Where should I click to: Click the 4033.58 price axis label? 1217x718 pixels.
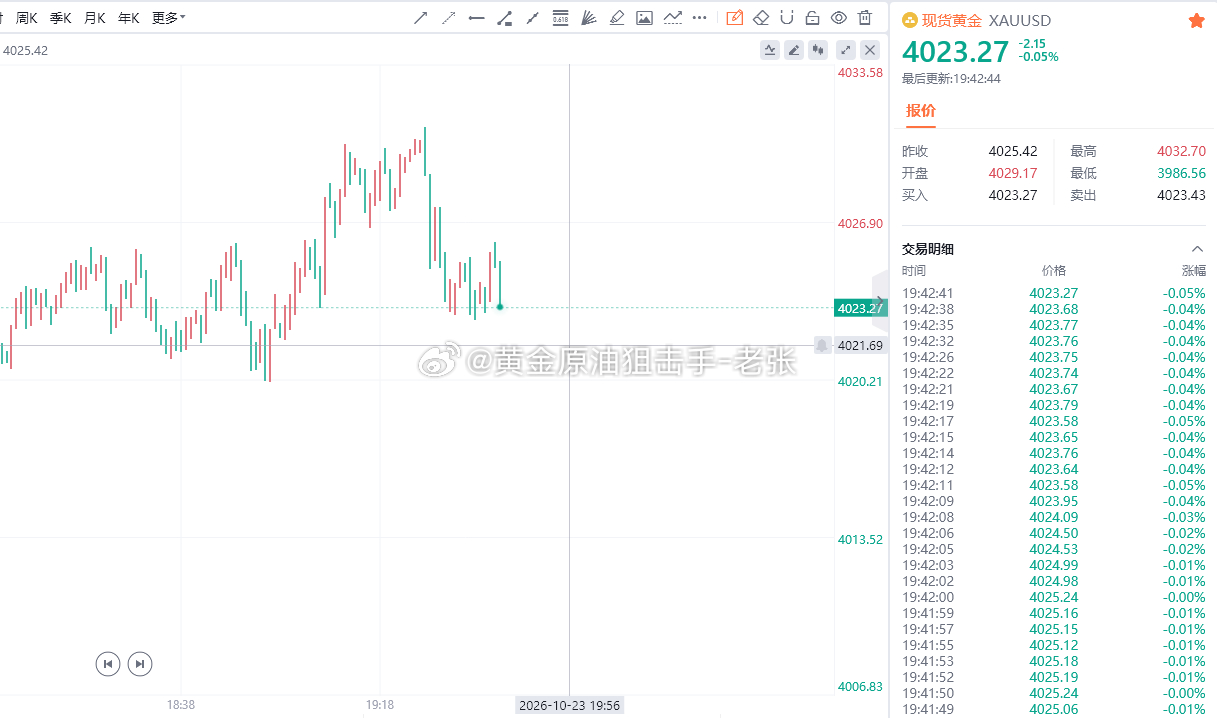(x=860, y=73)
